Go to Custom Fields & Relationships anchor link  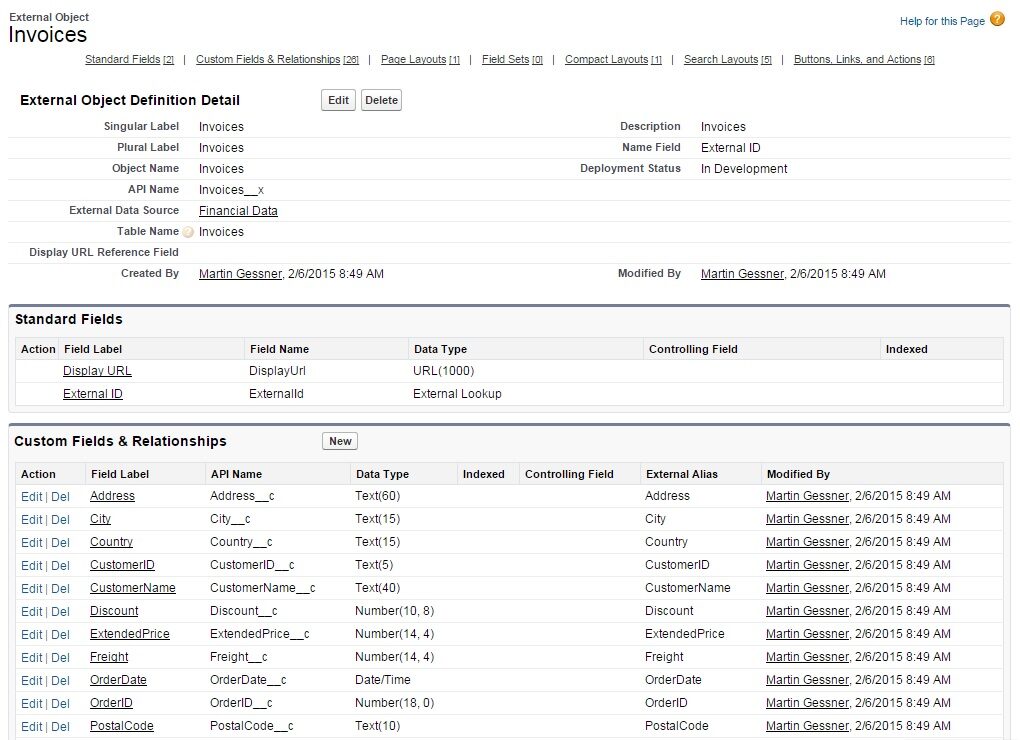(x=268, y=60)
